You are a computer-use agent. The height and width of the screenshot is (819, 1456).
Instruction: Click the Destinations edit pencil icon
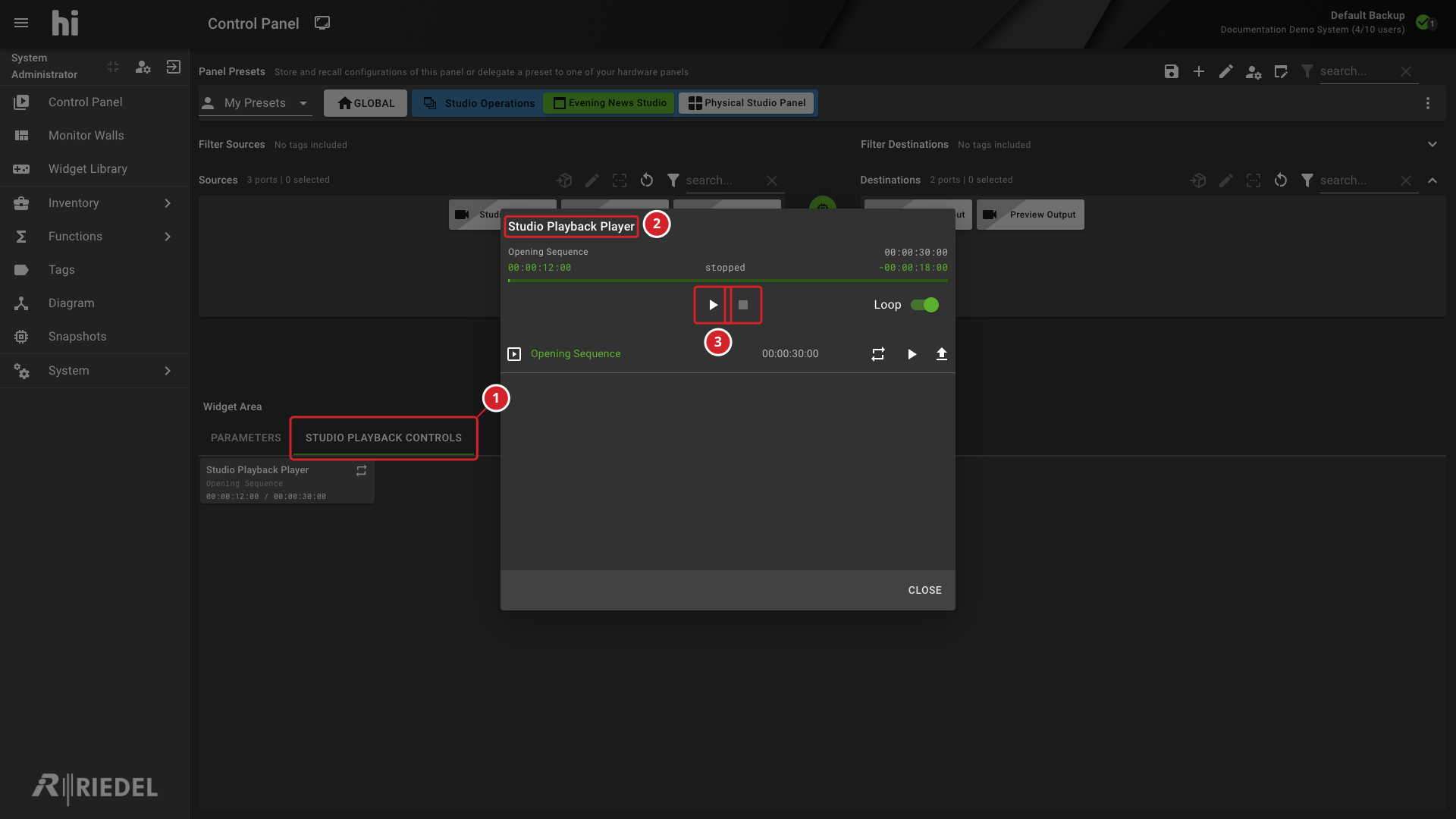1226,180
